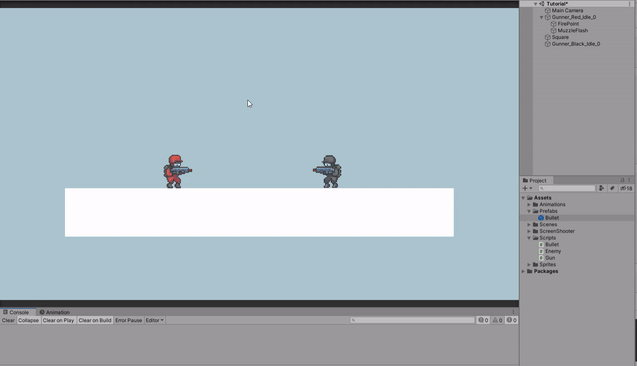Toggle console warning messages filter
This screenshot has height=366, width=637.
(x=497, y=320)
